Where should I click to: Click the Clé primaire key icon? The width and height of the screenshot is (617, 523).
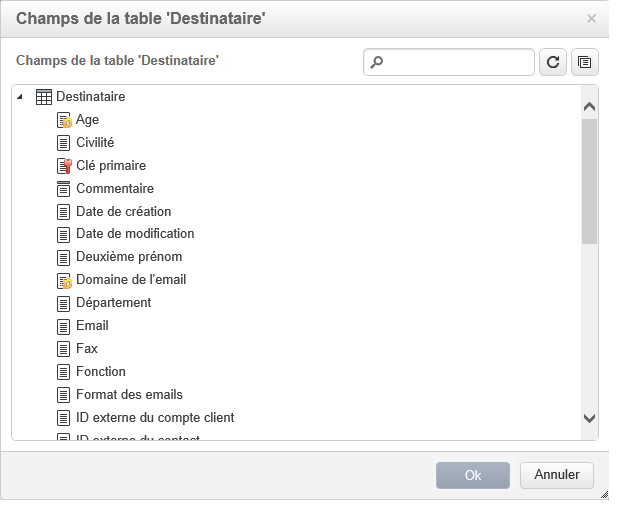tap(64, 166)
